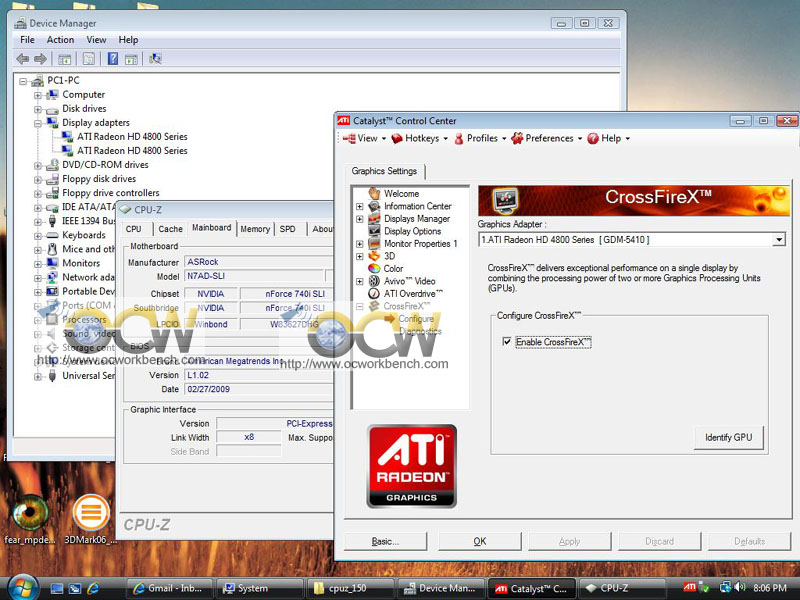The image size is (800, 600).
Task: Click volume icon in system tray
Action: coord(740,588)
